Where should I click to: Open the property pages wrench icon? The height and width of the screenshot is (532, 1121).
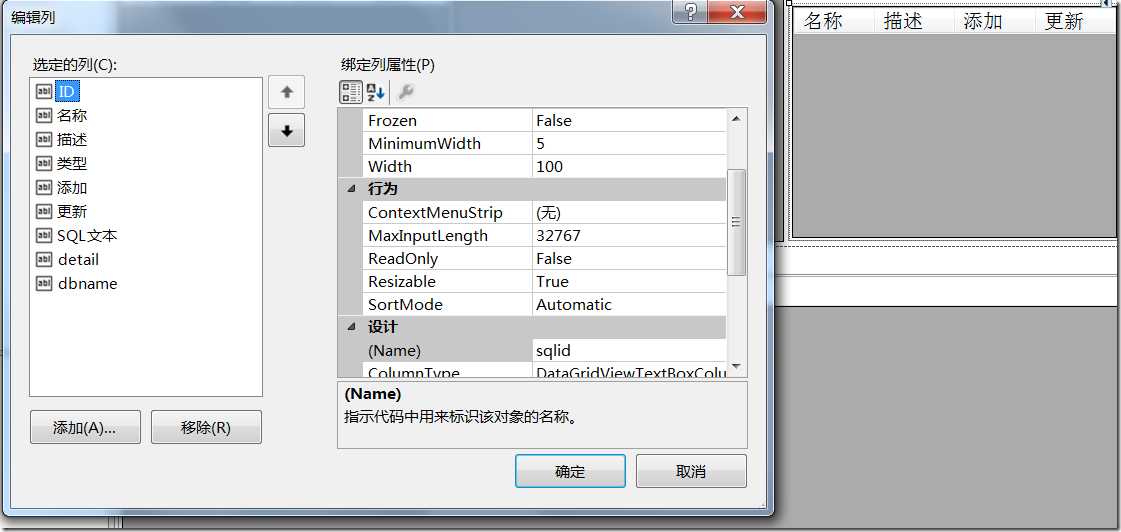tap(405, 92)
